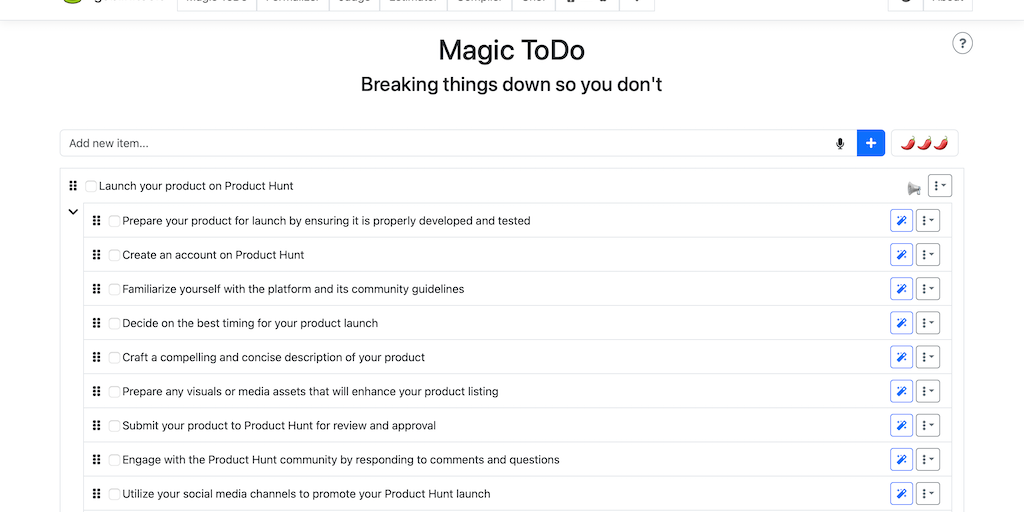
Task: Click the drag handle of 'Familiarize yourself' task
Action: pos(97,289)
